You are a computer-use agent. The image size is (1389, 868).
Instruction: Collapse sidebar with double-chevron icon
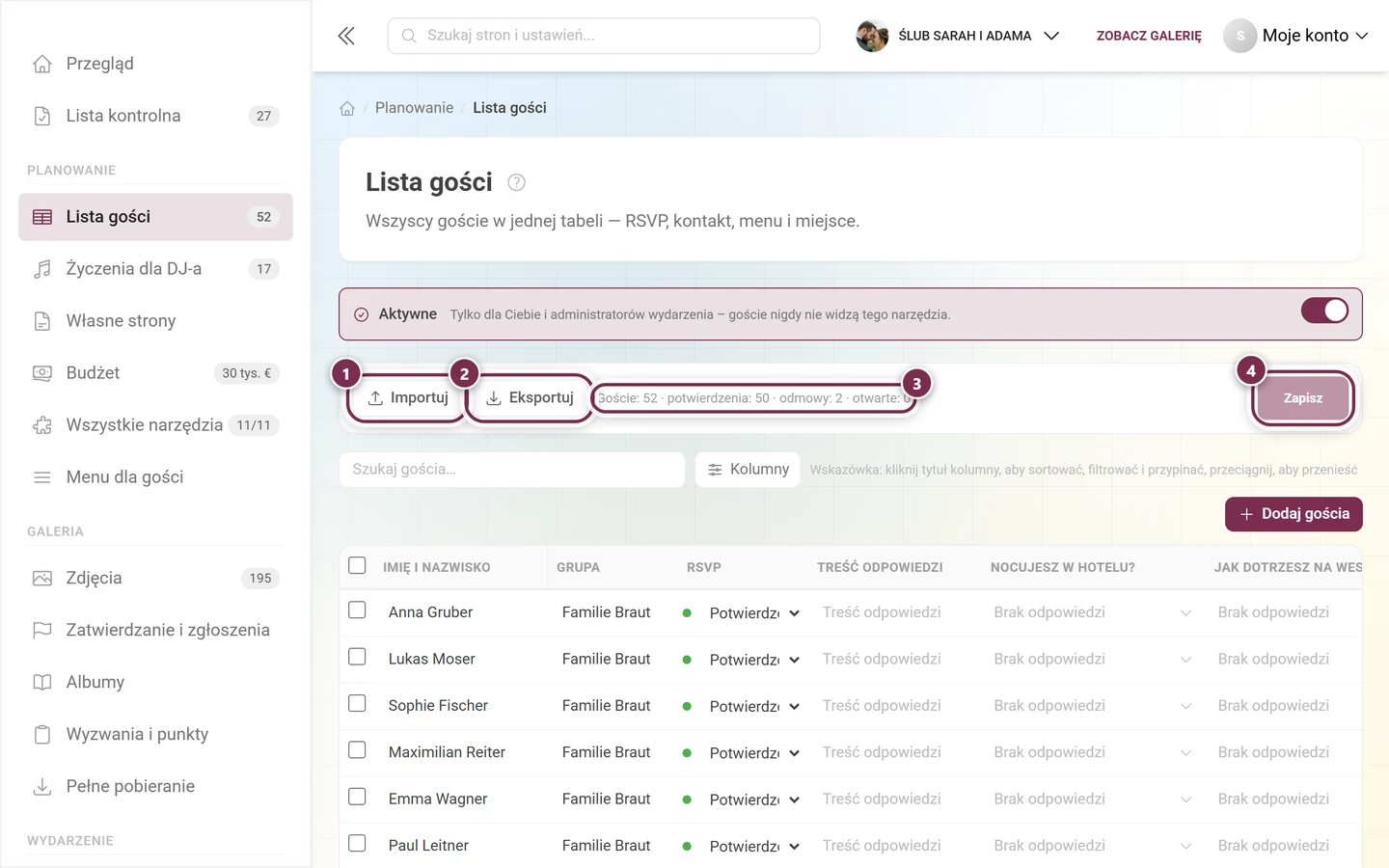346,36
